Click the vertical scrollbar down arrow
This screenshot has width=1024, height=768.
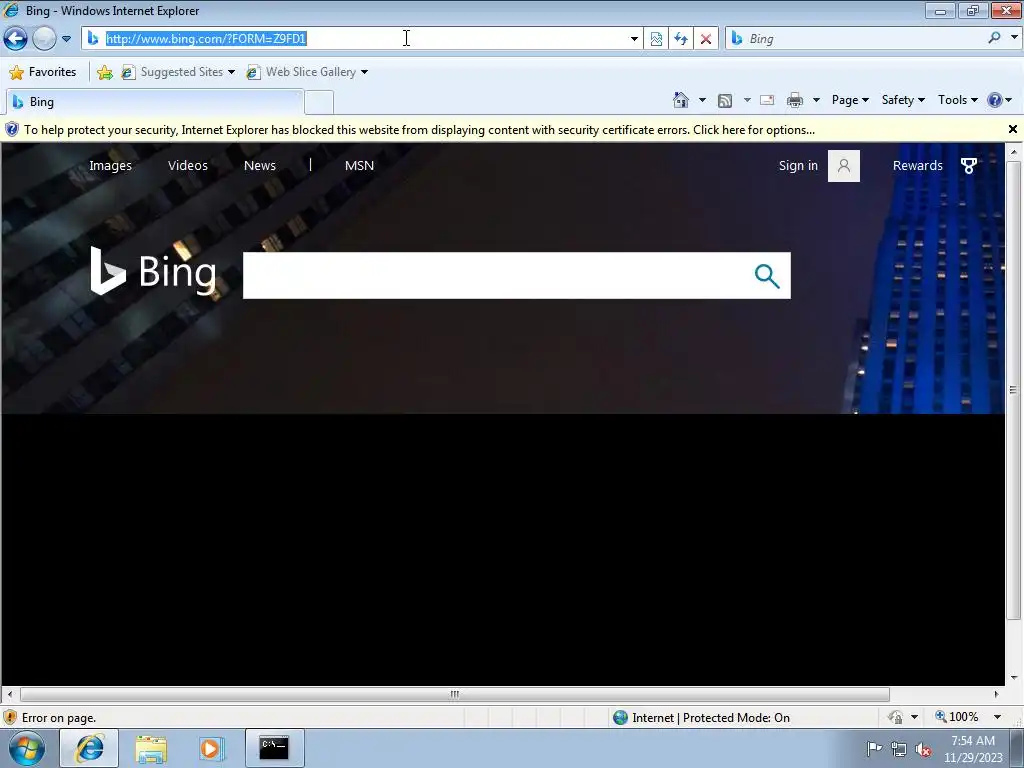pos(1013,677)
